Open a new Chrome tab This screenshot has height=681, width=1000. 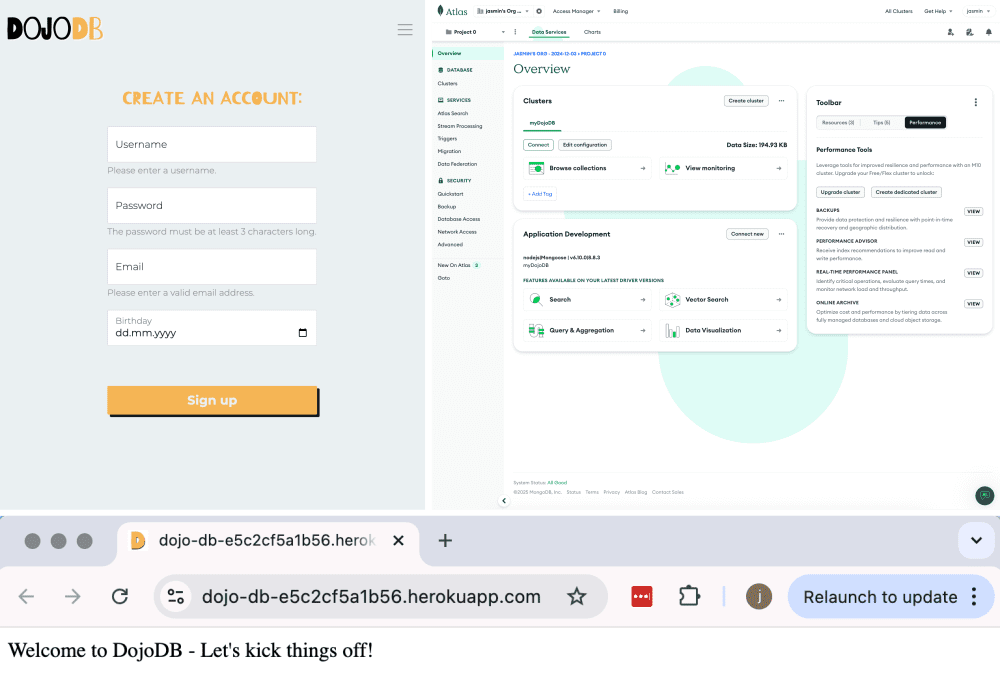point(445,541)
